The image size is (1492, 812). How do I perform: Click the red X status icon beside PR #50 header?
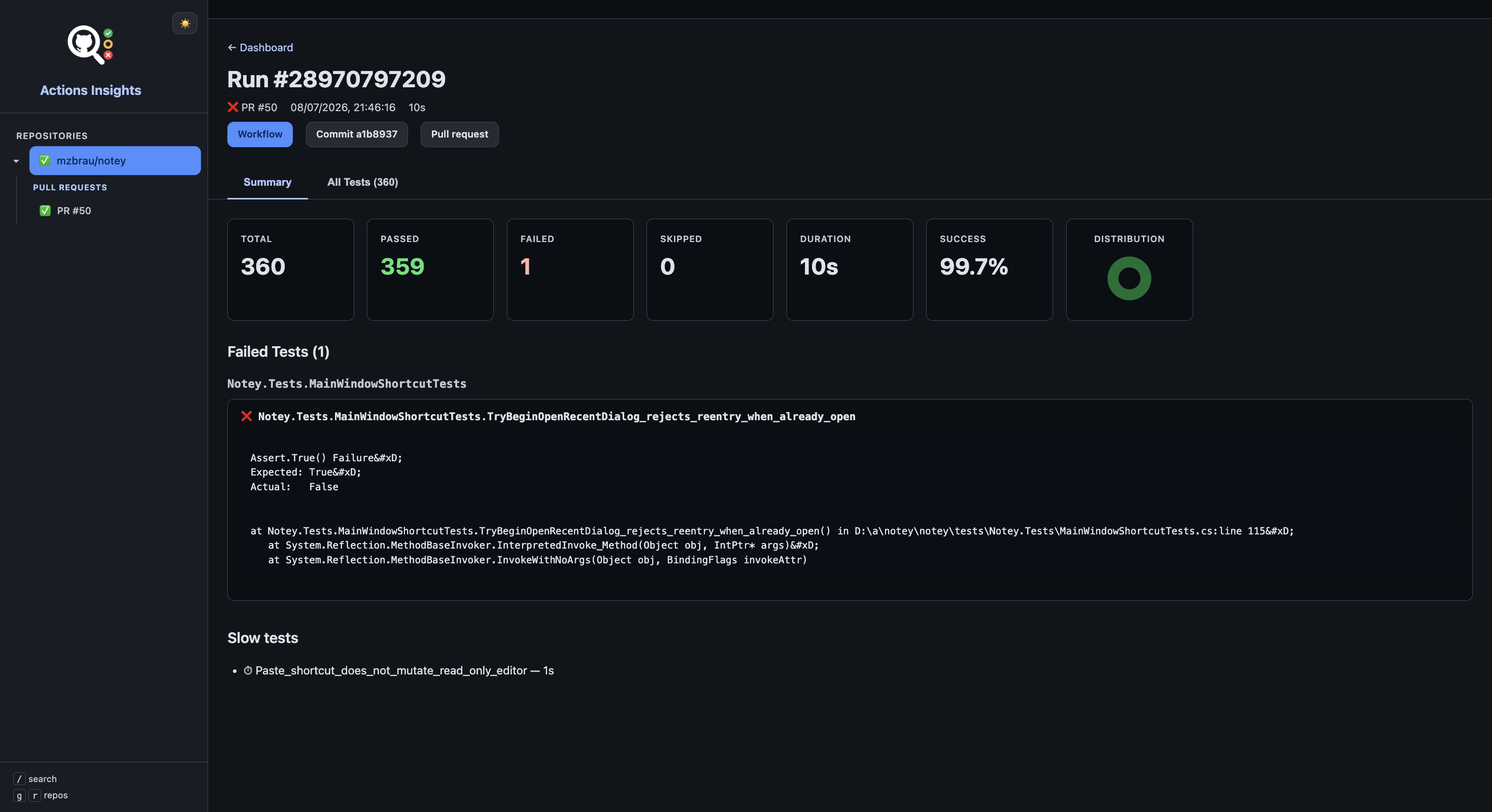[233, 107]
